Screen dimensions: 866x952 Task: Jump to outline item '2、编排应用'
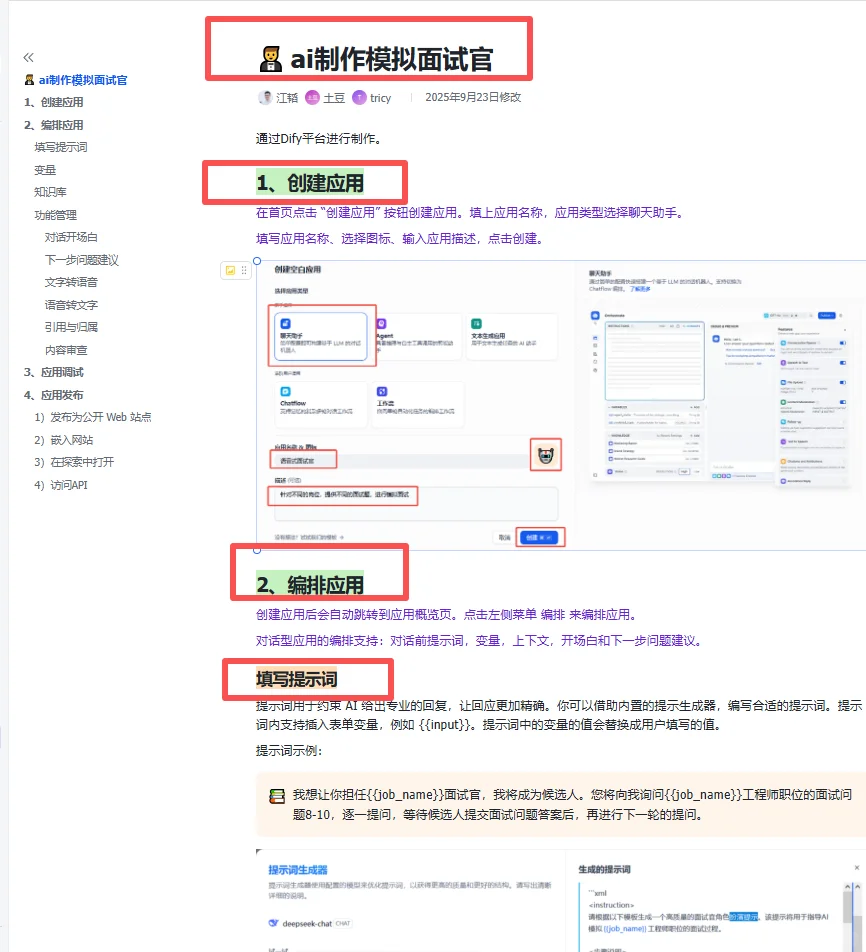click(53, 125)
